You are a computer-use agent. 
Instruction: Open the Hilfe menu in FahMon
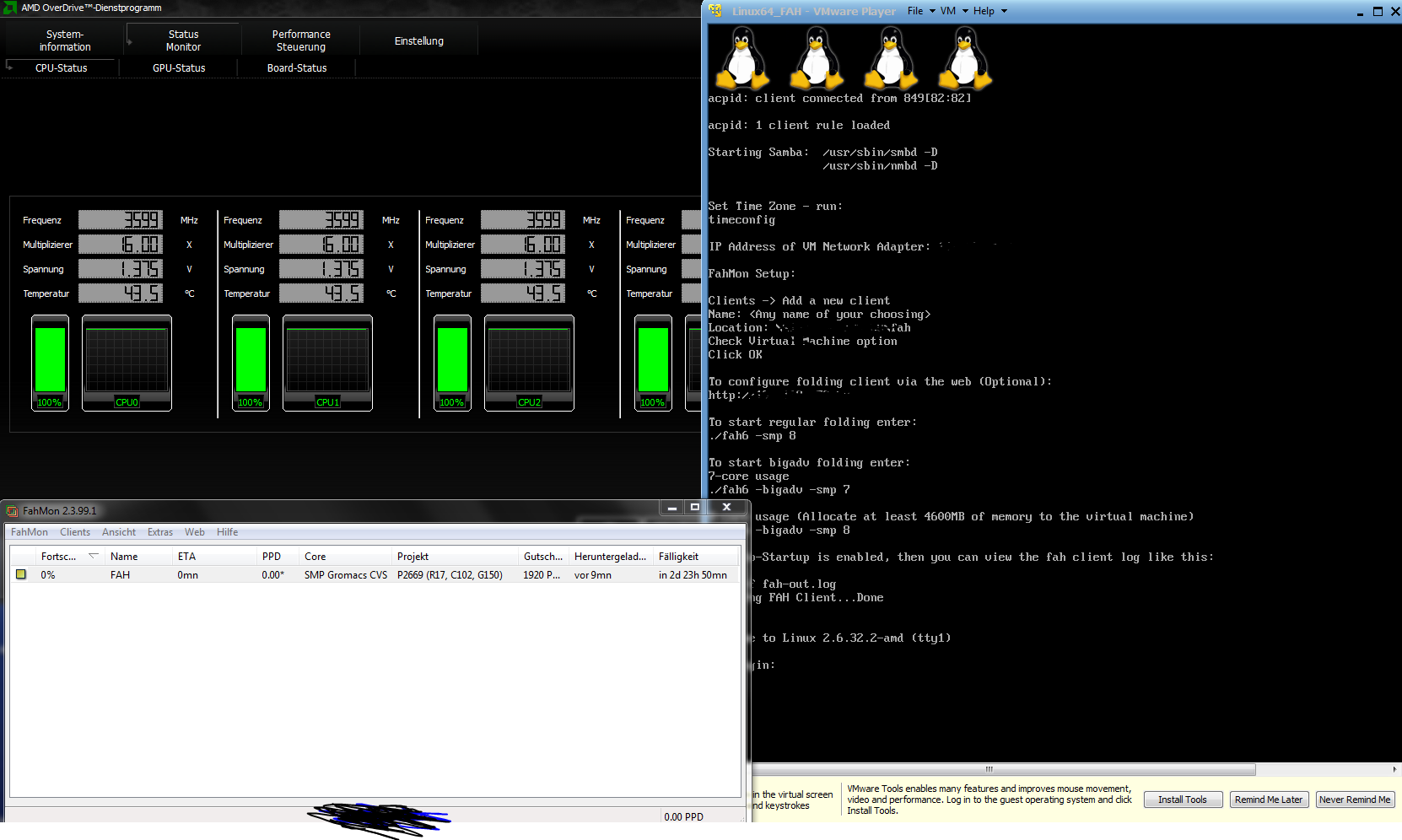(228, 532)
